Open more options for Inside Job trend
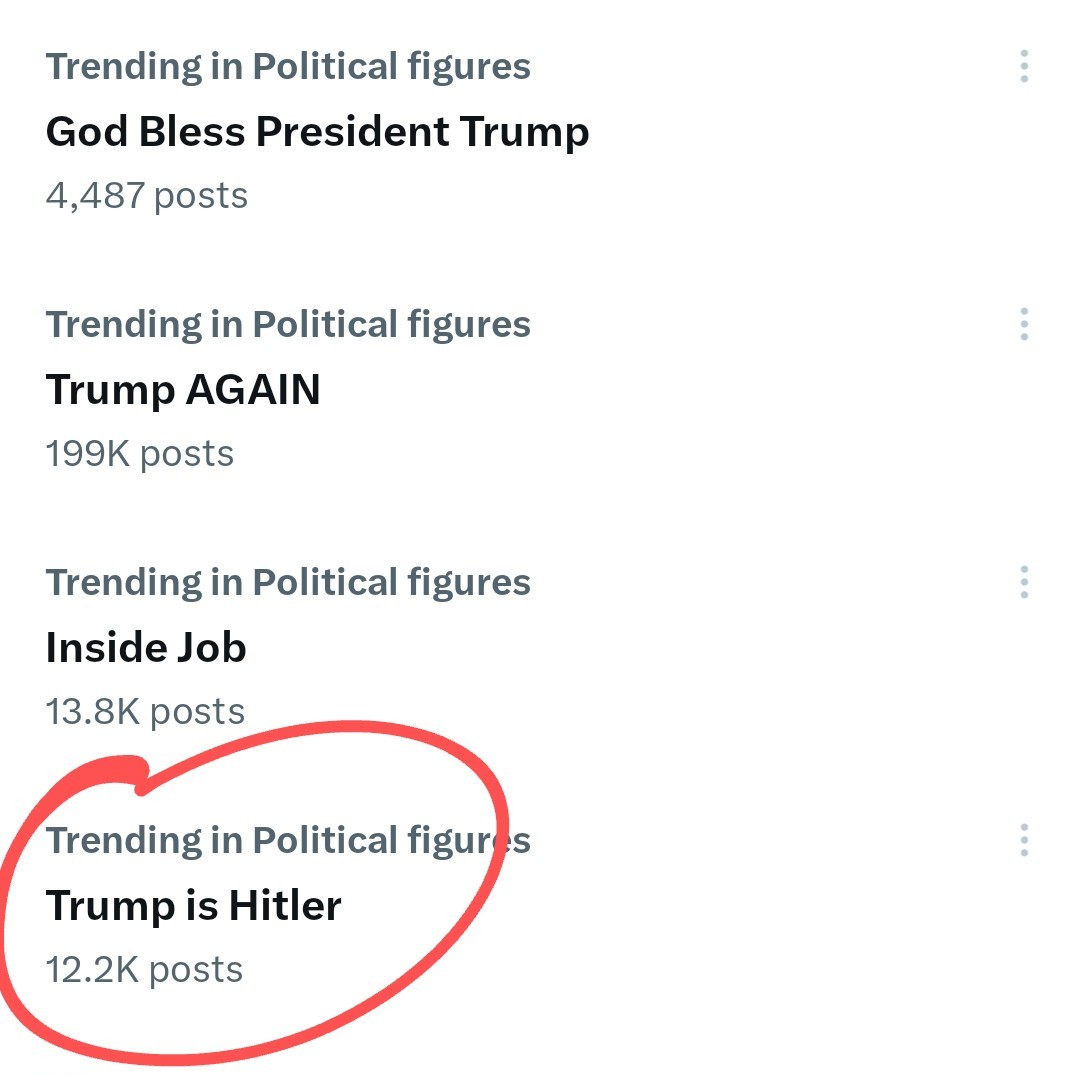1080x1075 pixels. (x=1024, y=582)
